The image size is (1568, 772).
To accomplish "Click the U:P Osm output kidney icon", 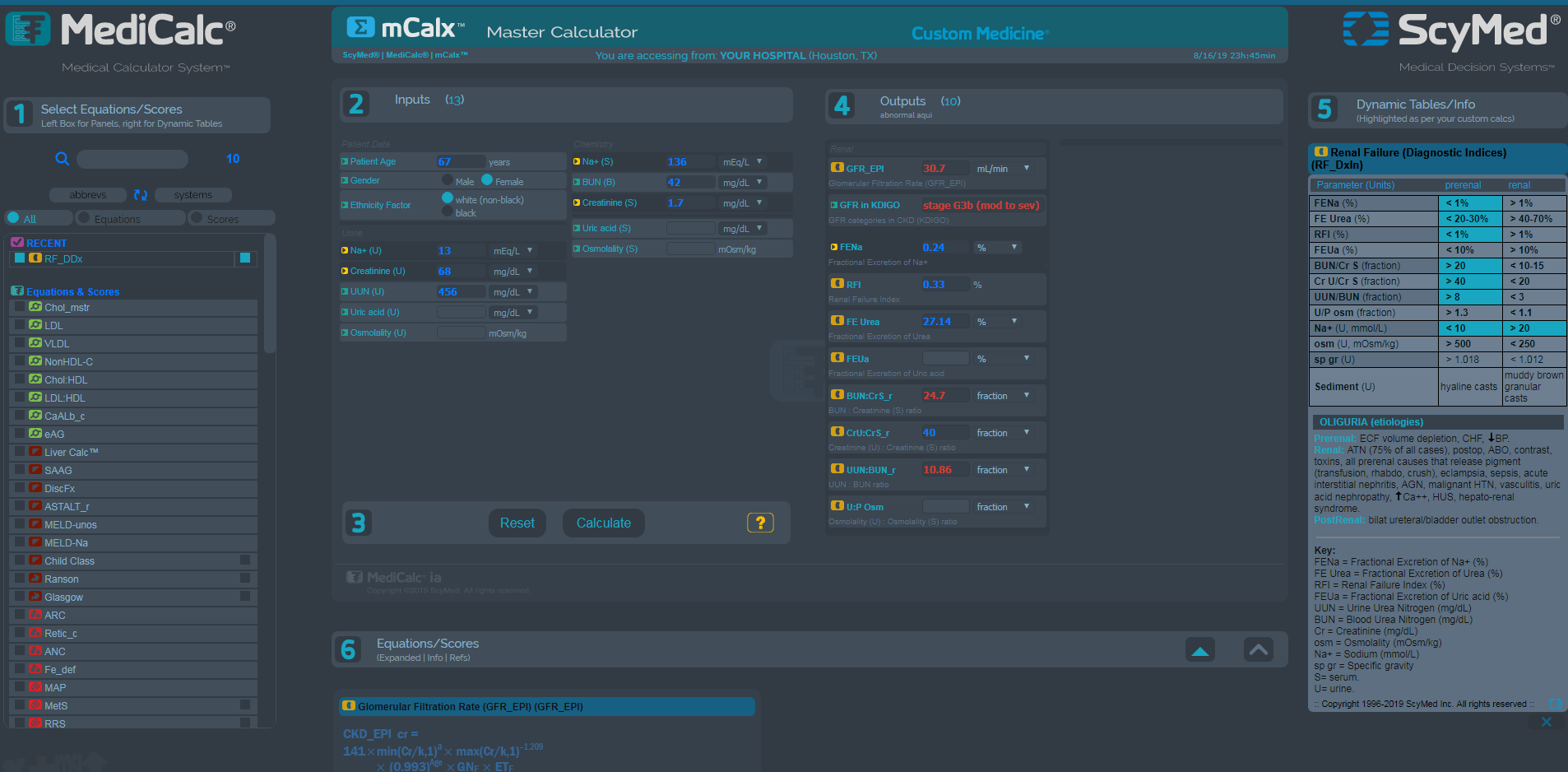I will (x=837, y=506).
